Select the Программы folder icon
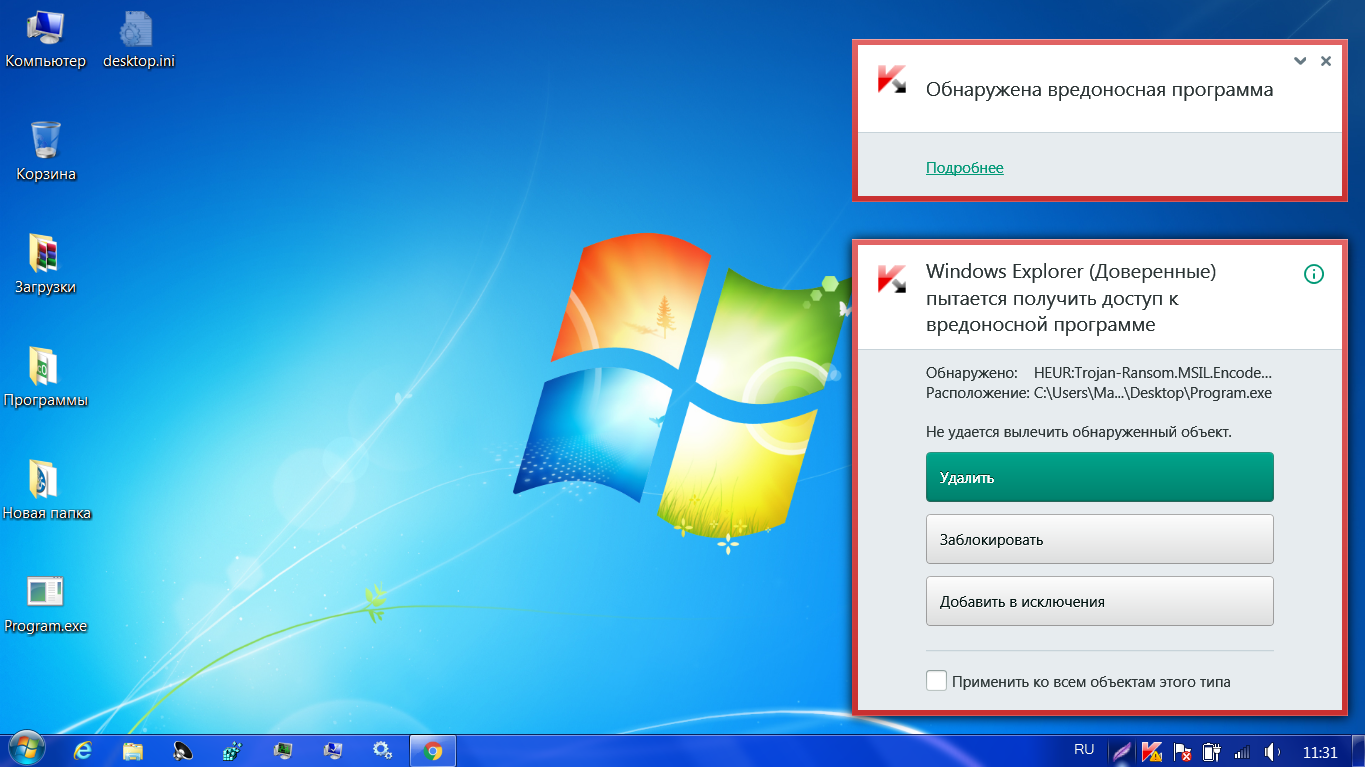The width and height of the screenshot is (1365, 767). pos(46,378)
